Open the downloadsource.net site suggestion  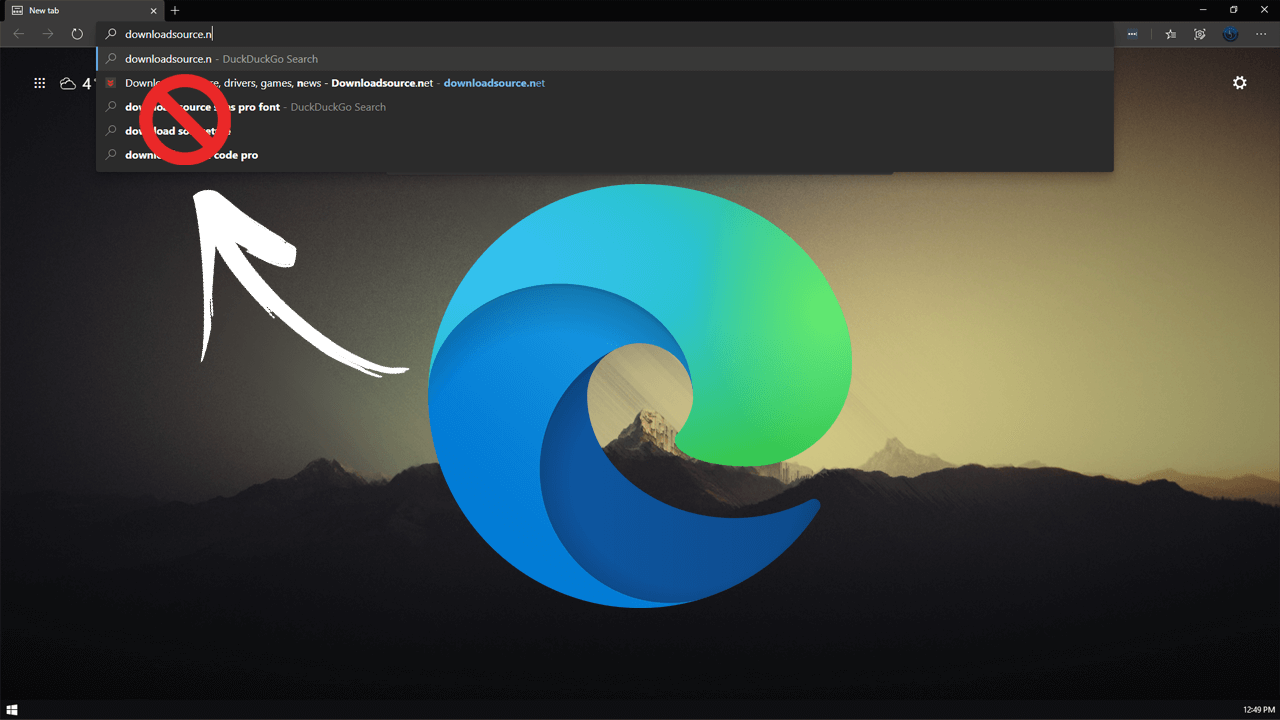tap(605, 83)
